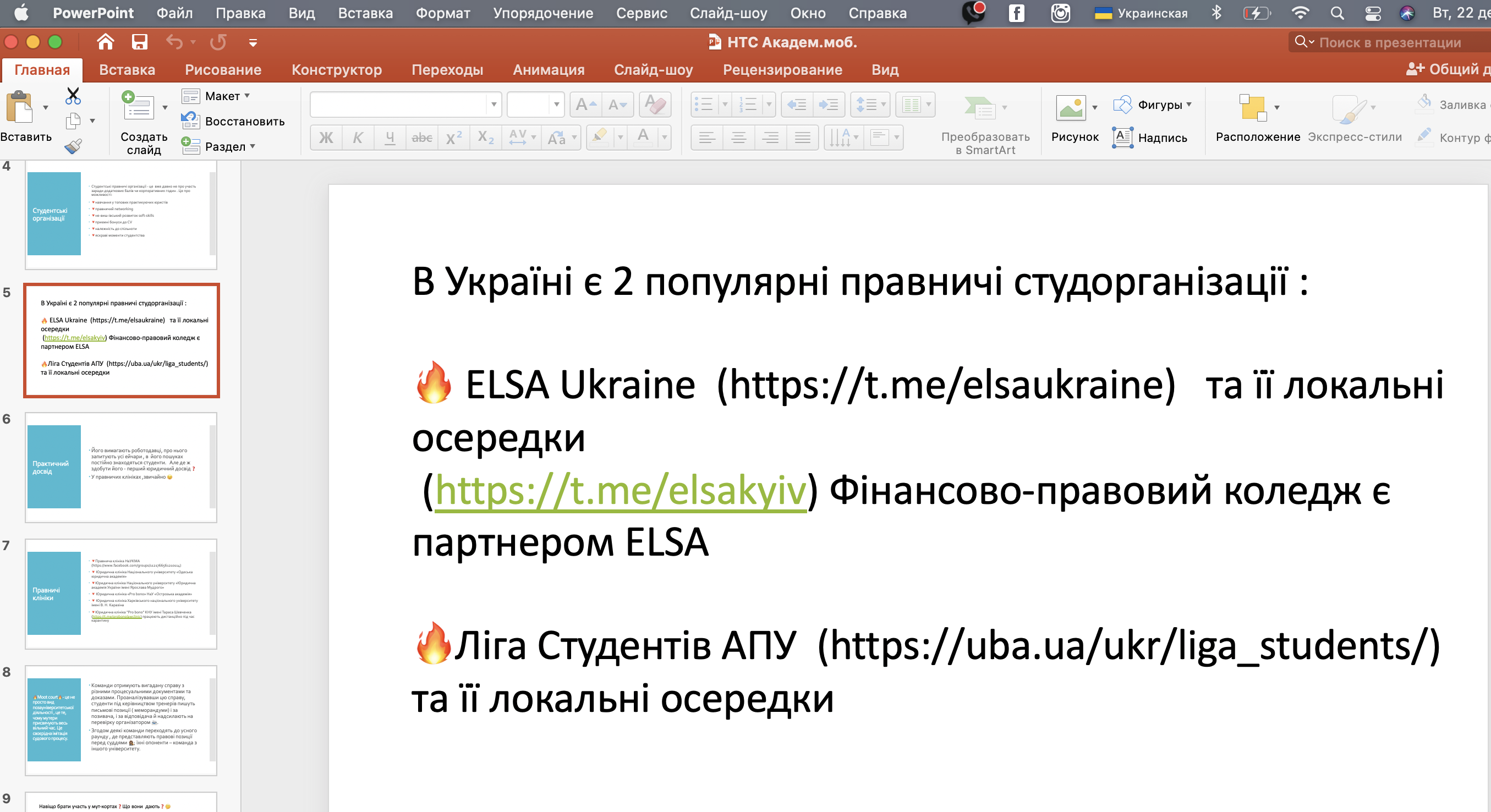Image resolution: width=1491 pixels, height=812 pixels.
Task: Open the Wi-Fi status menu
Action: coord(1300,13)
